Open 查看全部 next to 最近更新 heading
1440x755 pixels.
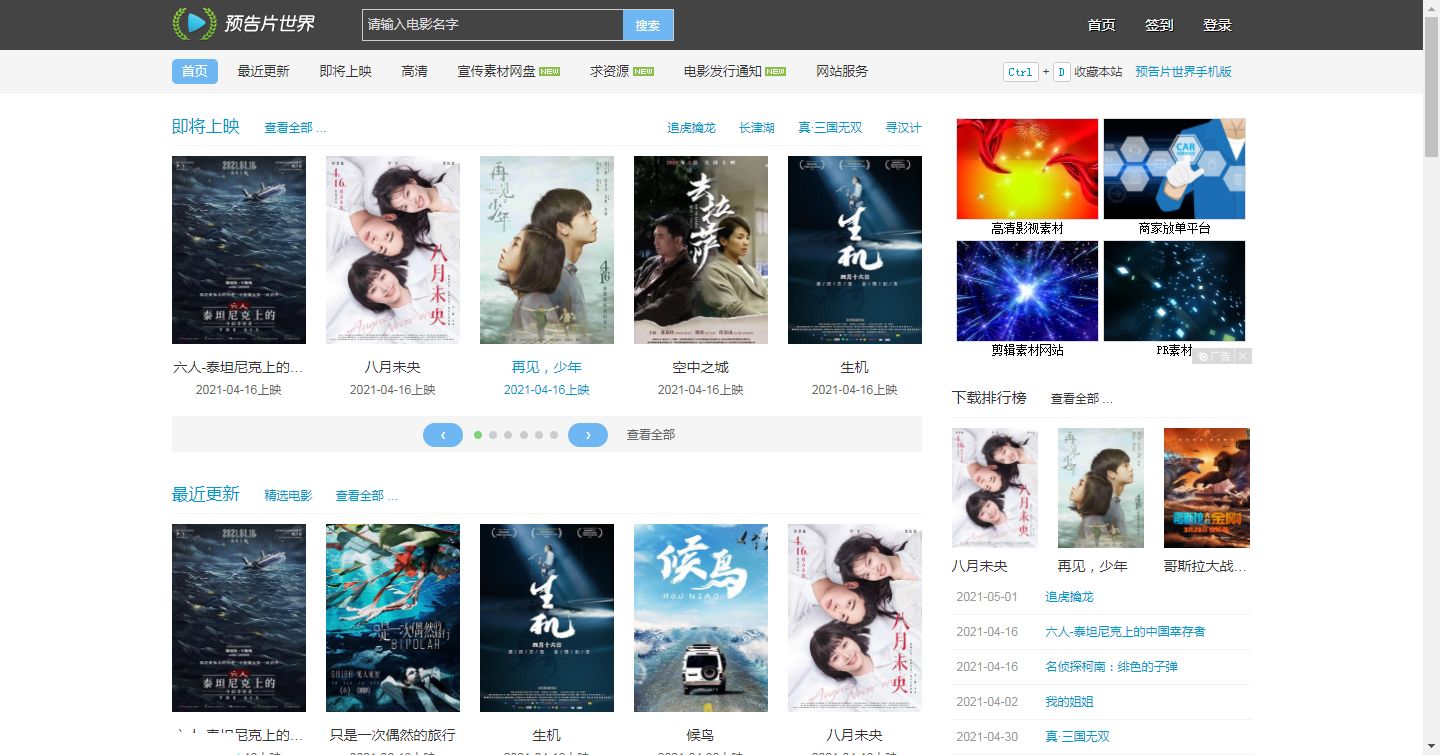click(x=366, y=496)
